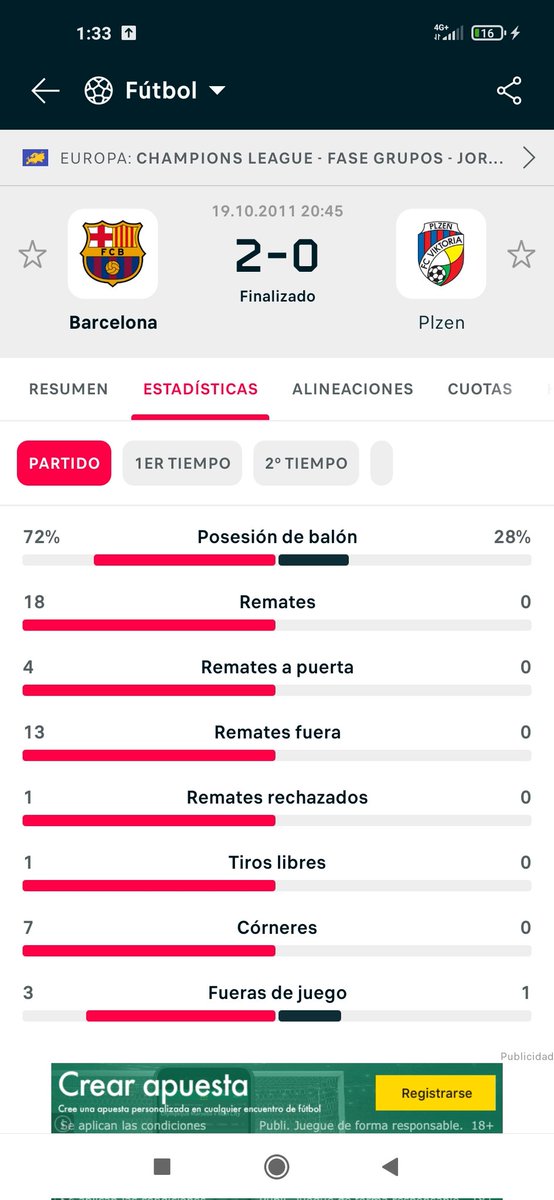Open Viktoria Plzen team crest
Viewport: 554px width, 1200px height.
[441, 254]
